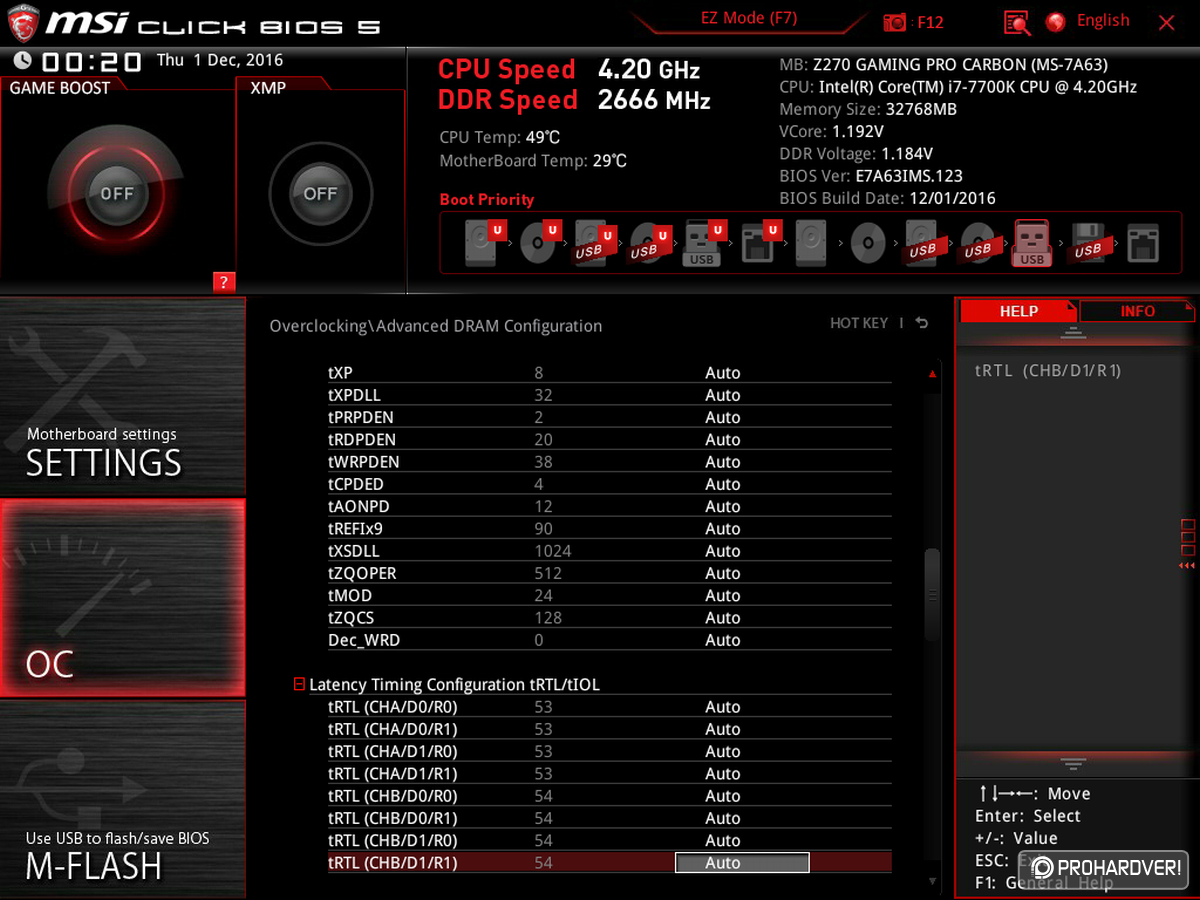The width and height of the screenshot is (1200, 900).
Task: Select the UEFI USB key boot icon
Action: 703,243
